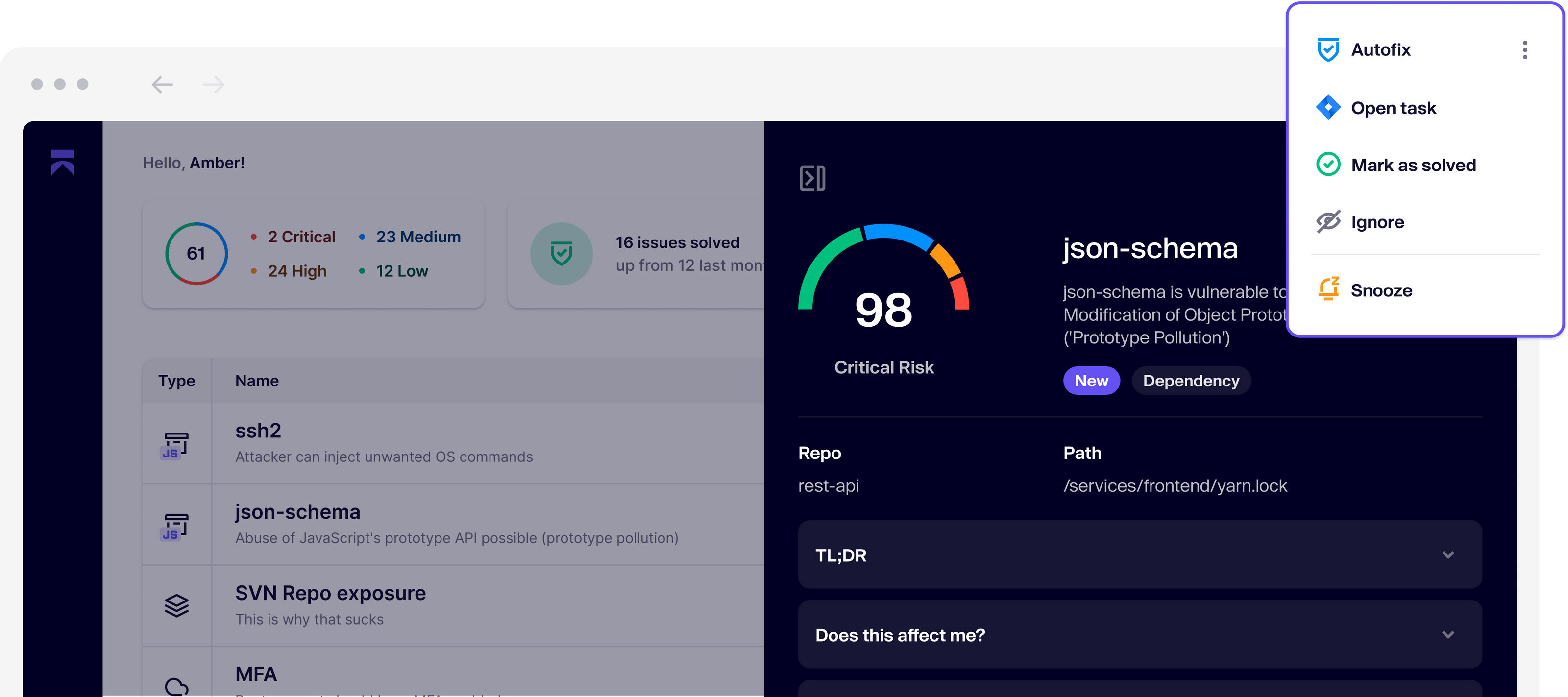
Task: Click the JS icon next to ssh2
Action: click(176, 445)
